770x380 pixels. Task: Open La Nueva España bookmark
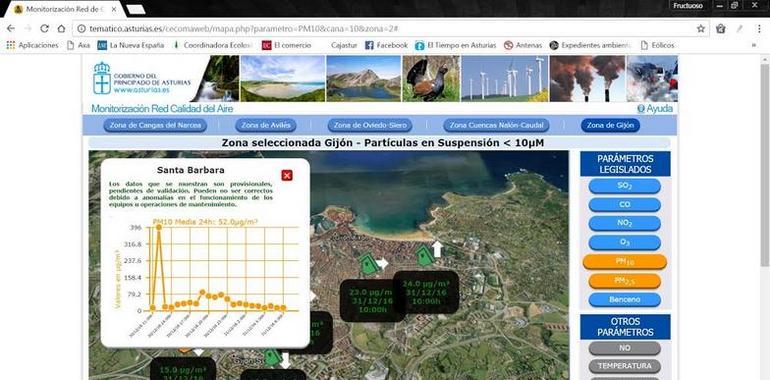pos(131,45)
